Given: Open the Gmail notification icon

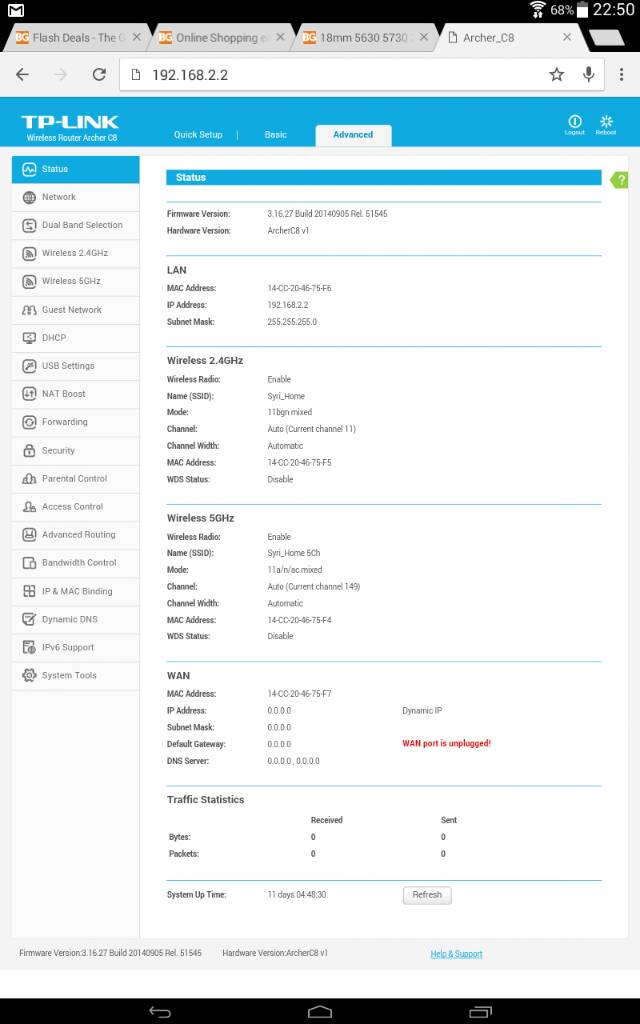Looking at the screenshot, I should tap(16, 10).
